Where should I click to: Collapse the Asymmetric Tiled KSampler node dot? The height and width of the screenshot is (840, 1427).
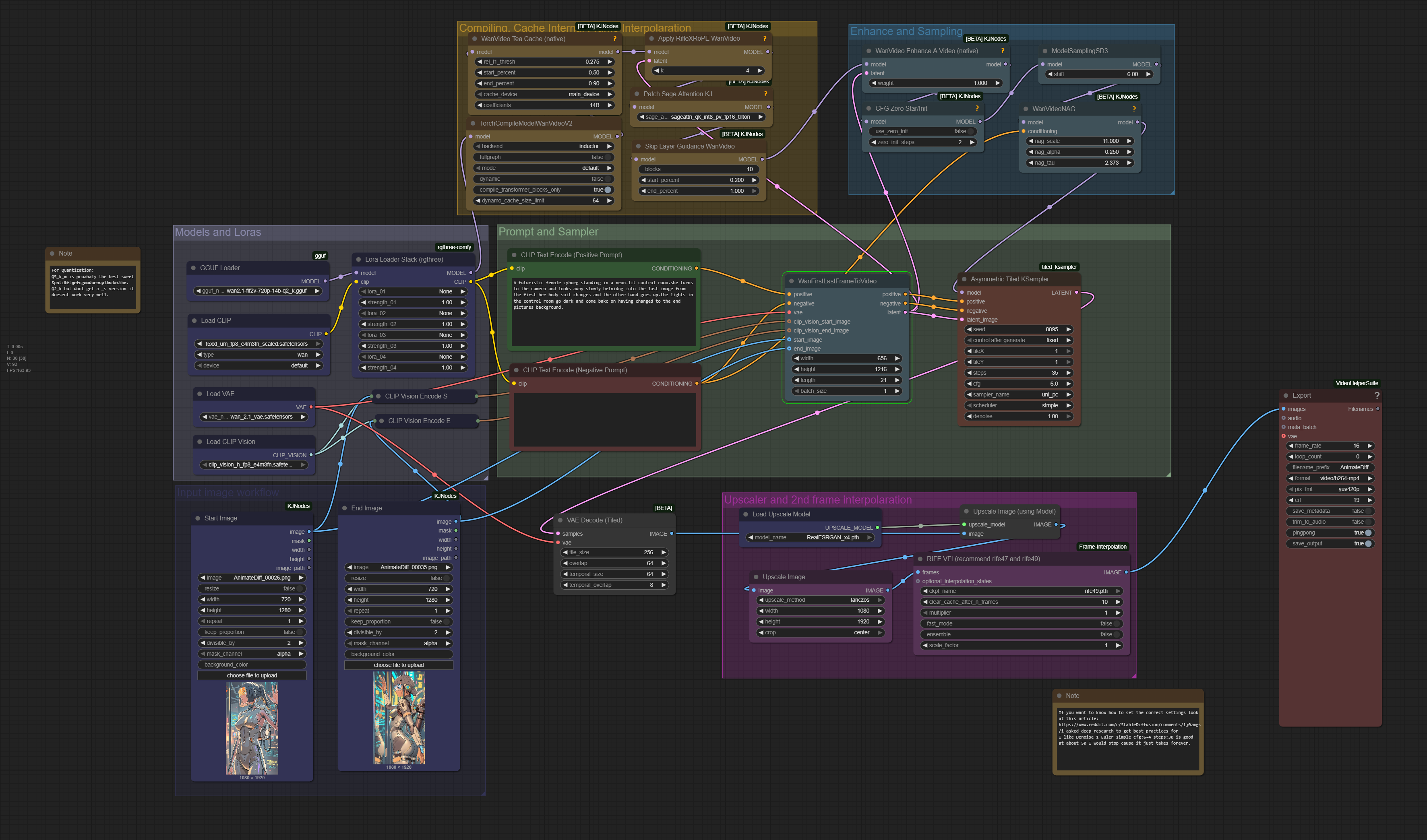(964, 279)
